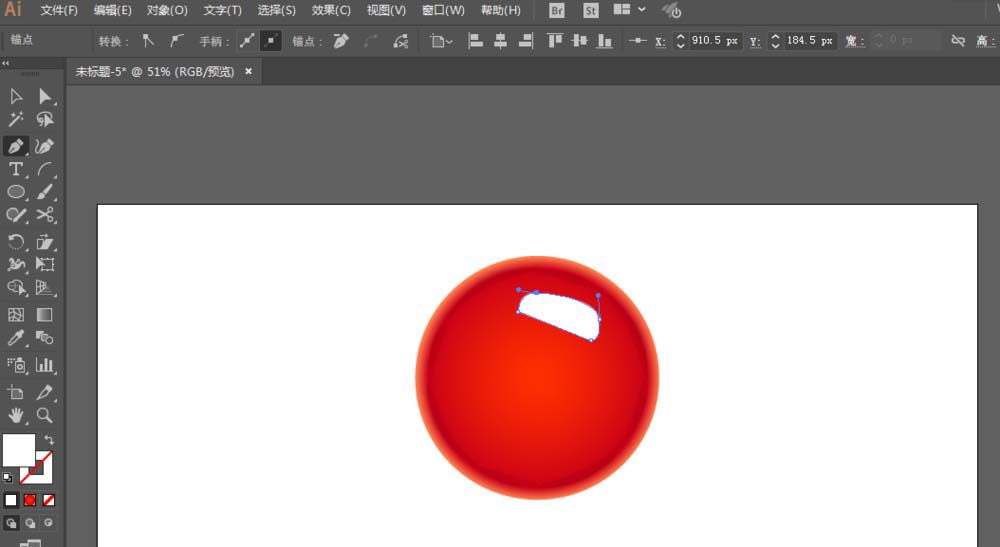This screenshot has height=547, width=1000.
Task: Open Adobe Stock via St icon
Action: (x=591, y=10)
